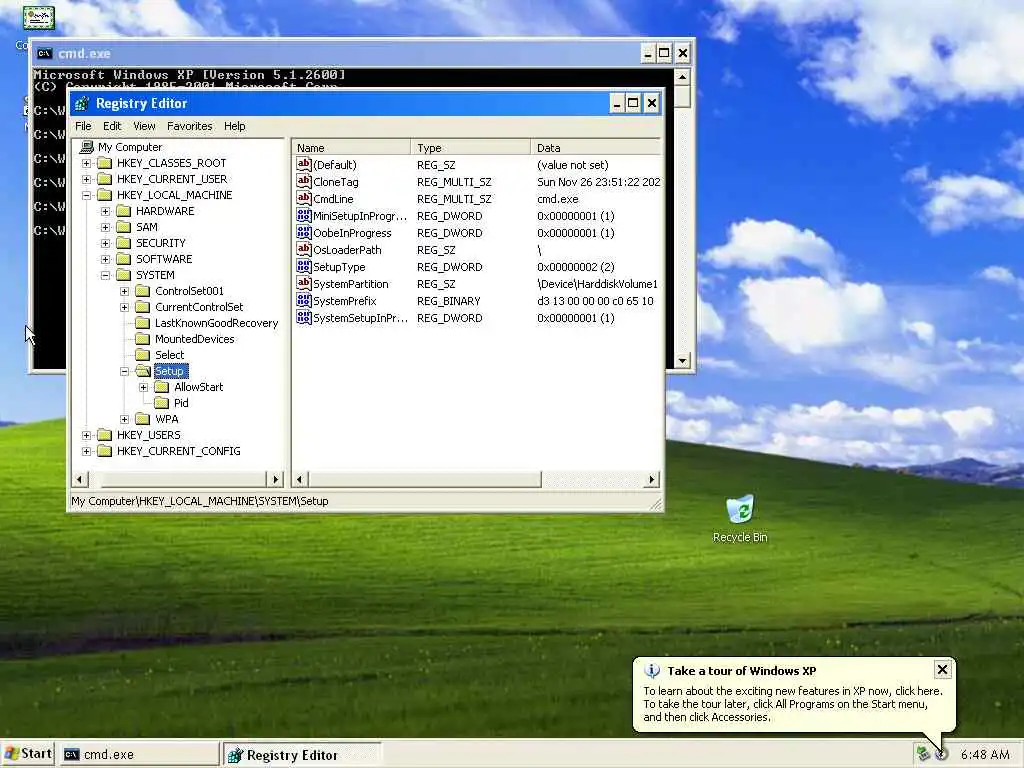
Task: Click the Select key folder icon
Action: point(142,355)
